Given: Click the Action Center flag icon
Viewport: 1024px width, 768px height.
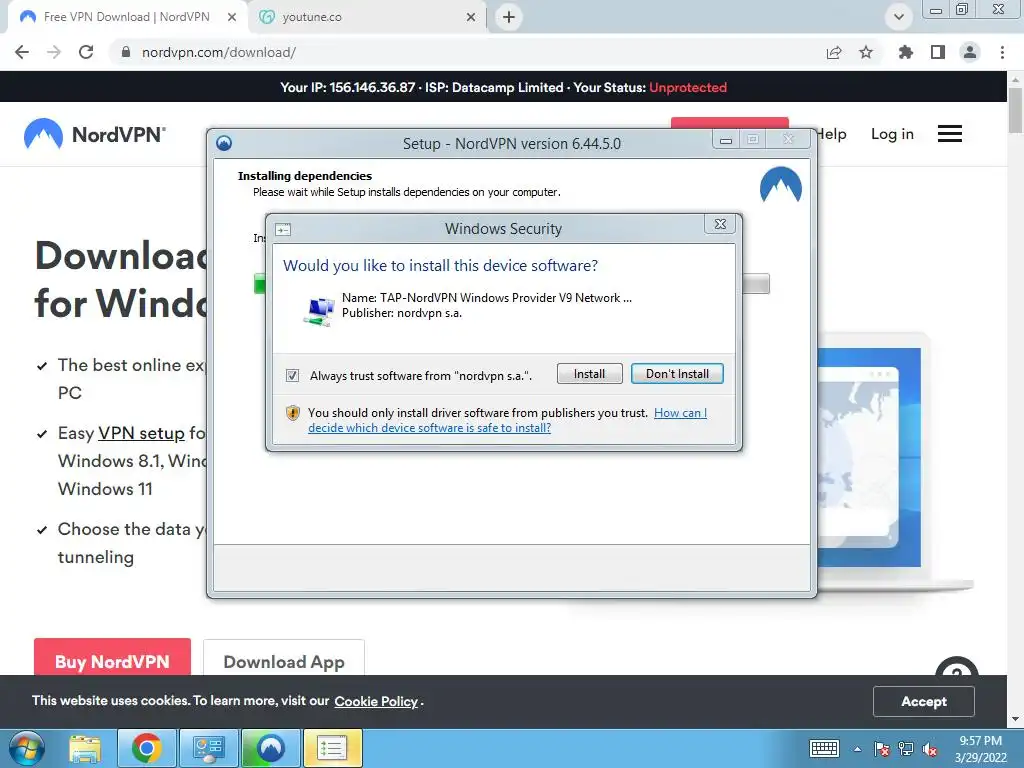Looking at the screenshot, I should tap(882, 749).
